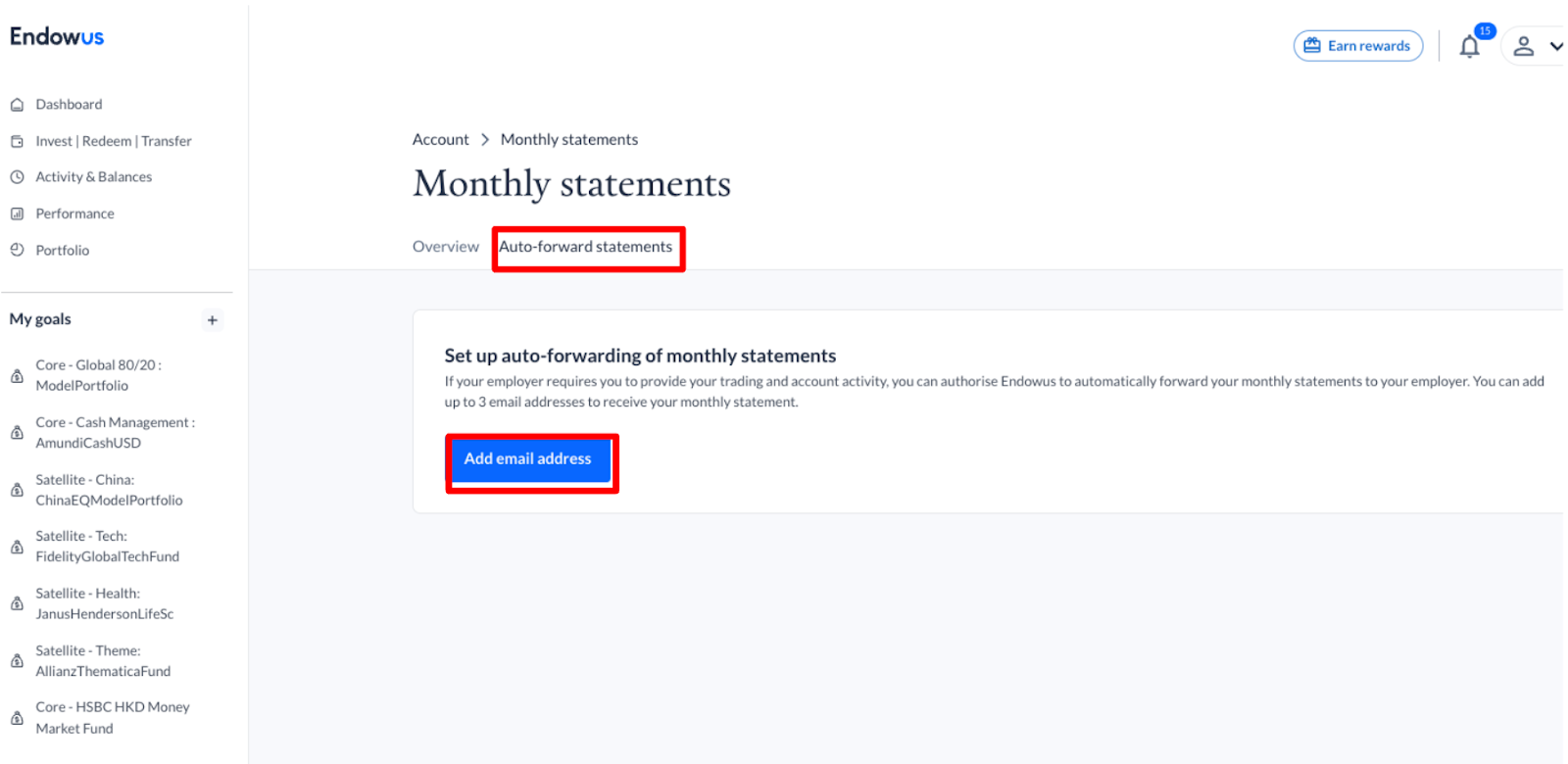1568x764 pixels.
Task: Click the Invest Redeem Transfer sidebar icon
Action: click(x=17, y=141)
